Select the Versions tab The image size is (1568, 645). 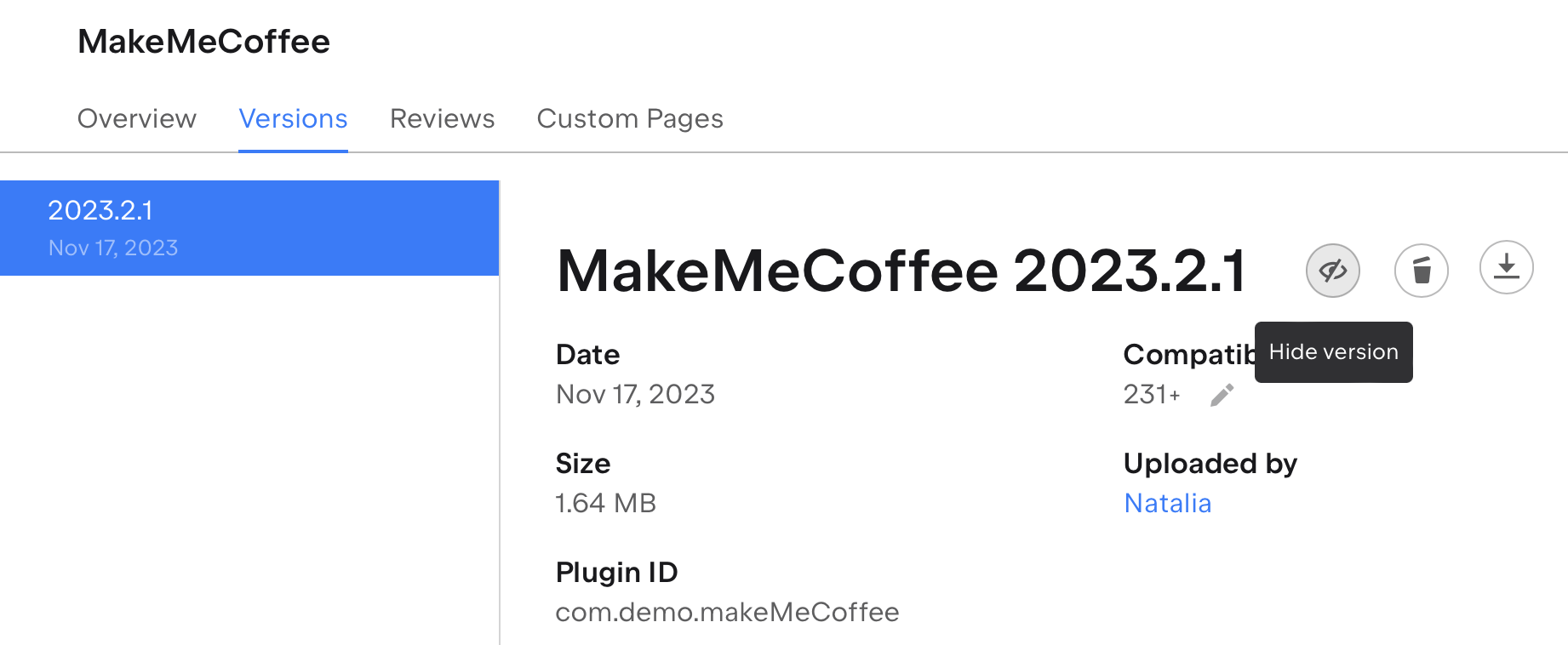pos(293,118)
